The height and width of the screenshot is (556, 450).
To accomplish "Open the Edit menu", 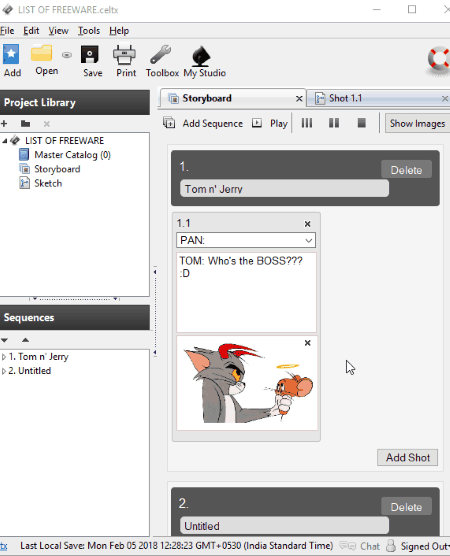I will coord(31,31).
